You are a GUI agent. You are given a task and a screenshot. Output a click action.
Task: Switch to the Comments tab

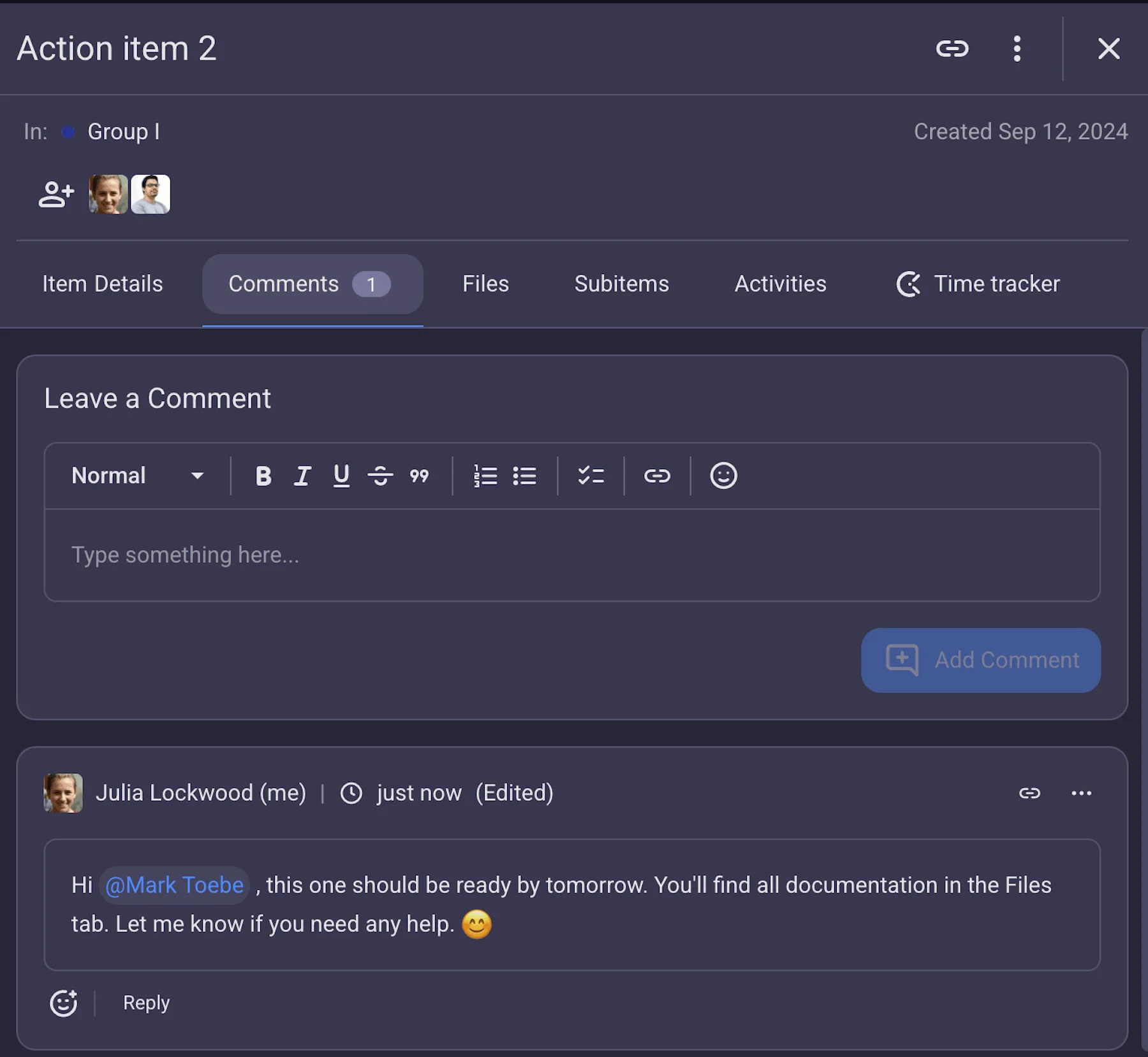tap(313, 284)
